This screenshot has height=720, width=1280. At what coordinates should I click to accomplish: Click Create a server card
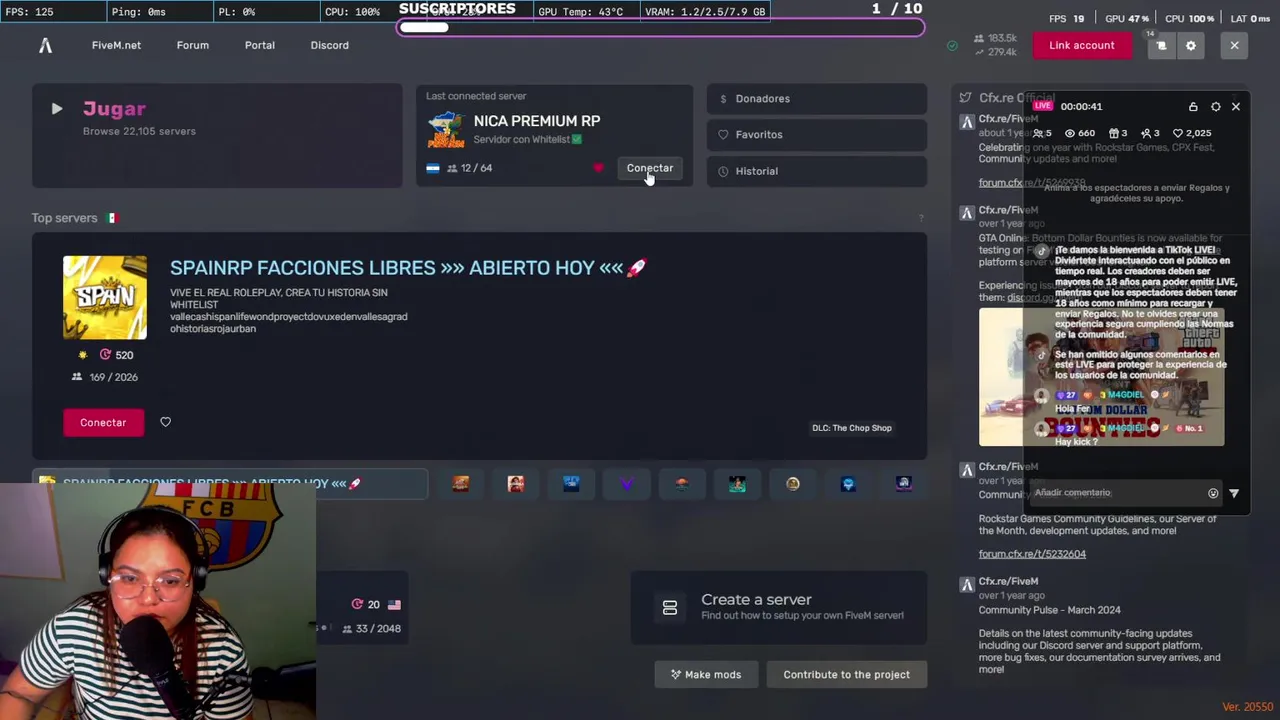point(779,607)
